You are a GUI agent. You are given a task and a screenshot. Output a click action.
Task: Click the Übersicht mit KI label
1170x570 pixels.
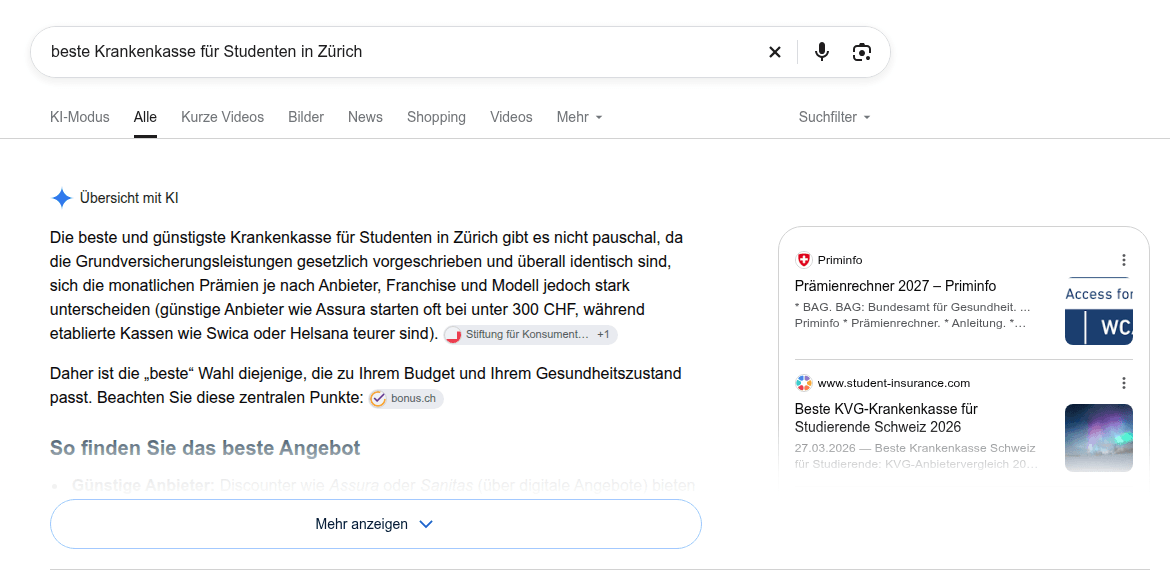pyautogui.click(x=129, y=198)
